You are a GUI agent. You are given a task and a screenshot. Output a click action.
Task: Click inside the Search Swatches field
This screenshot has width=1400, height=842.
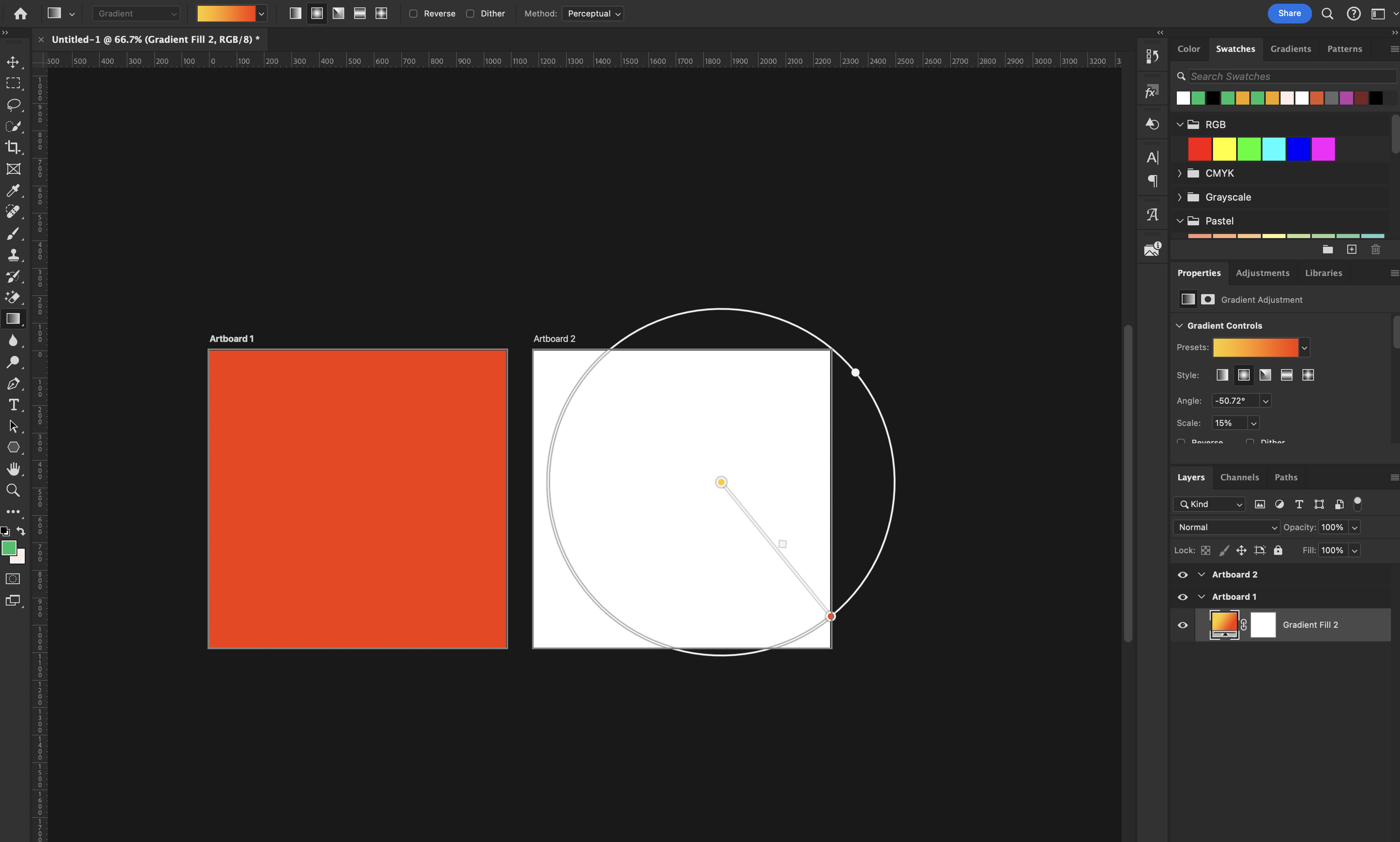[1293, 75]
